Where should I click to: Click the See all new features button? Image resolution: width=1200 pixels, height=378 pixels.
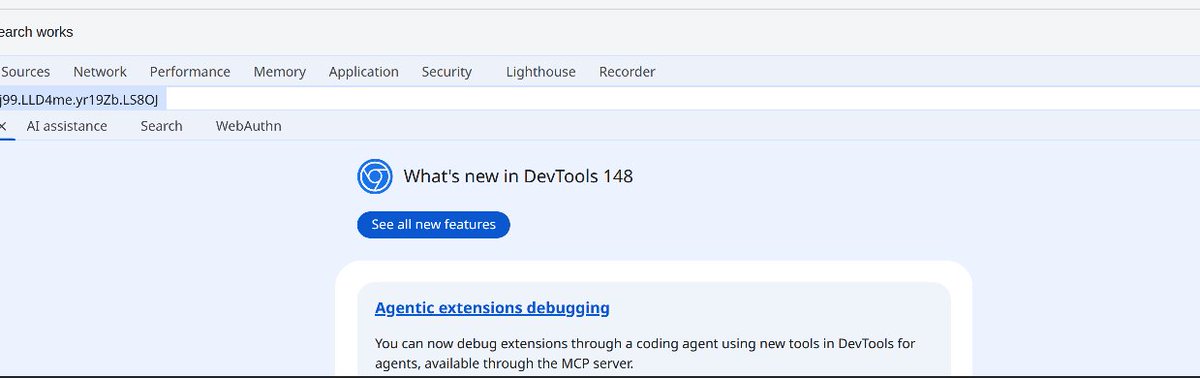[433, 225]
